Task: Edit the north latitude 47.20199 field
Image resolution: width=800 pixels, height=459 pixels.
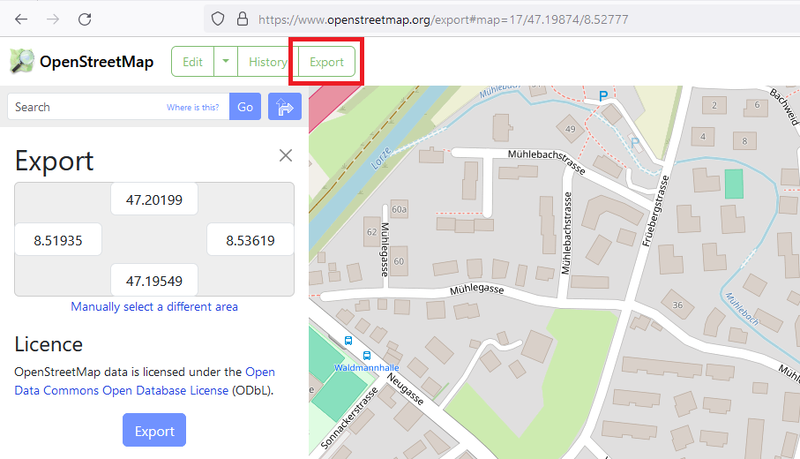Action: [x=154, y=199]
